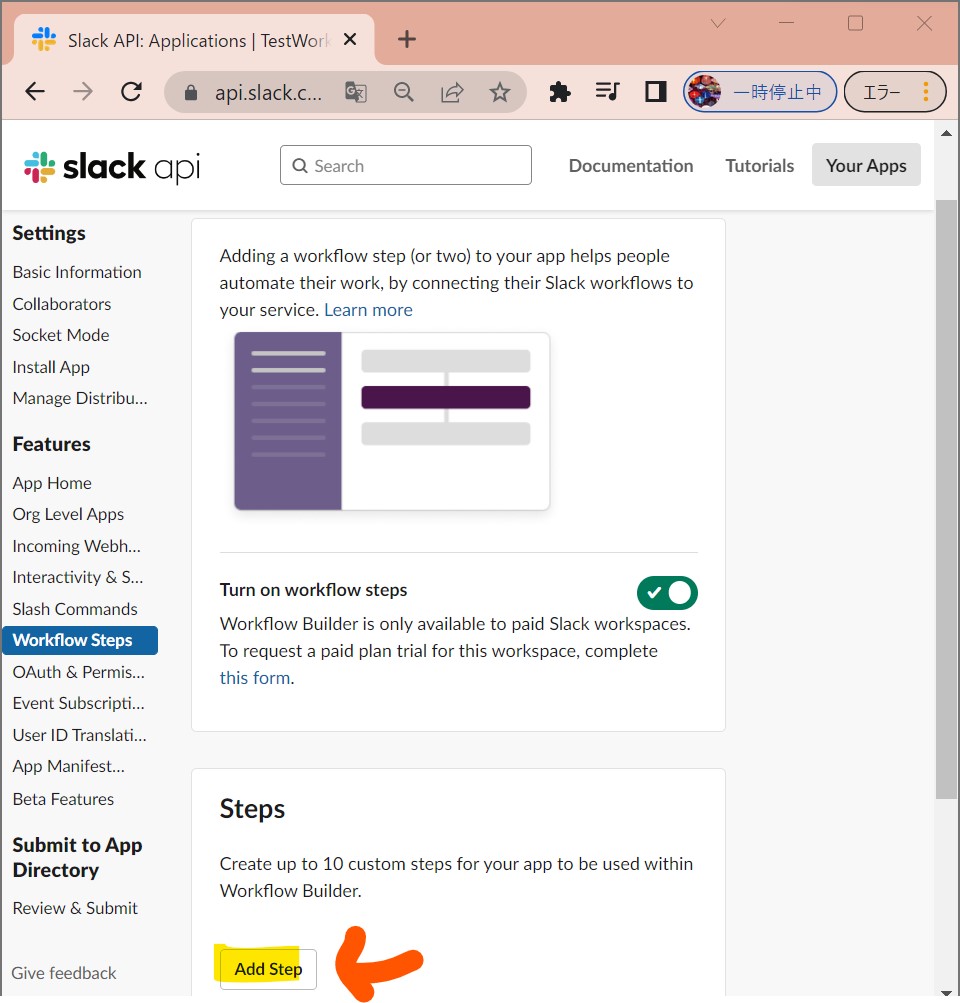Screen dimensions: 960x1003
Task: Click the 'Settings' sidebar heading
Action: [x=49, y=233]
